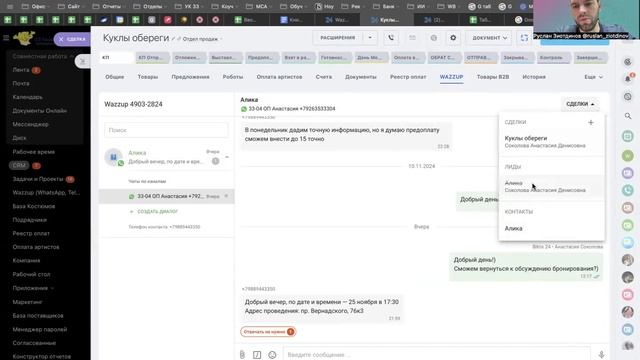Open the Товары B2B tab

[493, 77]
